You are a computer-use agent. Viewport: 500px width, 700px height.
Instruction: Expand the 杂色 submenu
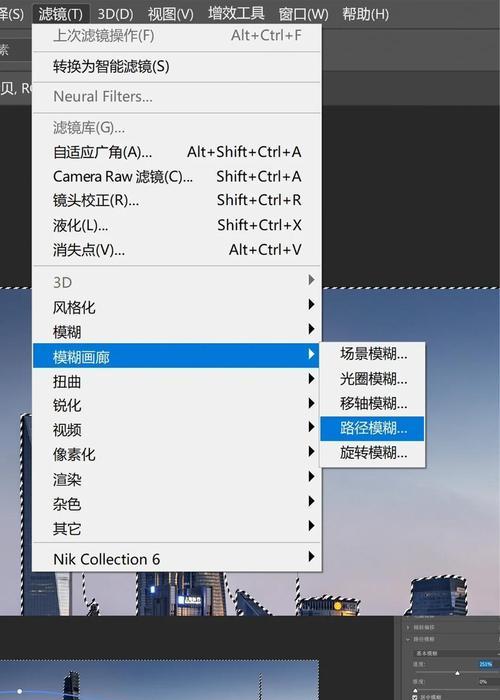coord(177,504)
